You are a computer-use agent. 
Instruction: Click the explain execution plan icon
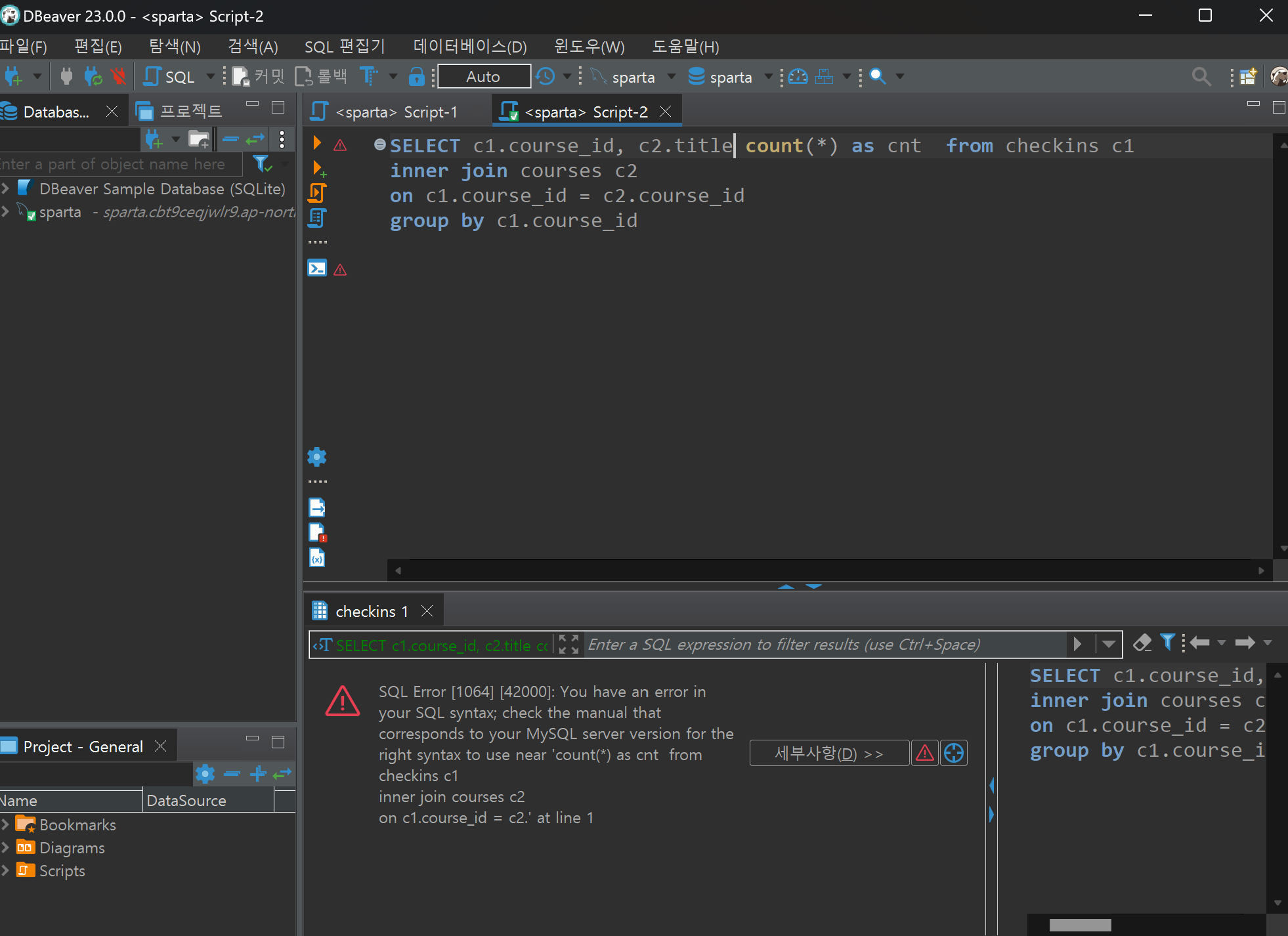click(318, 218)
